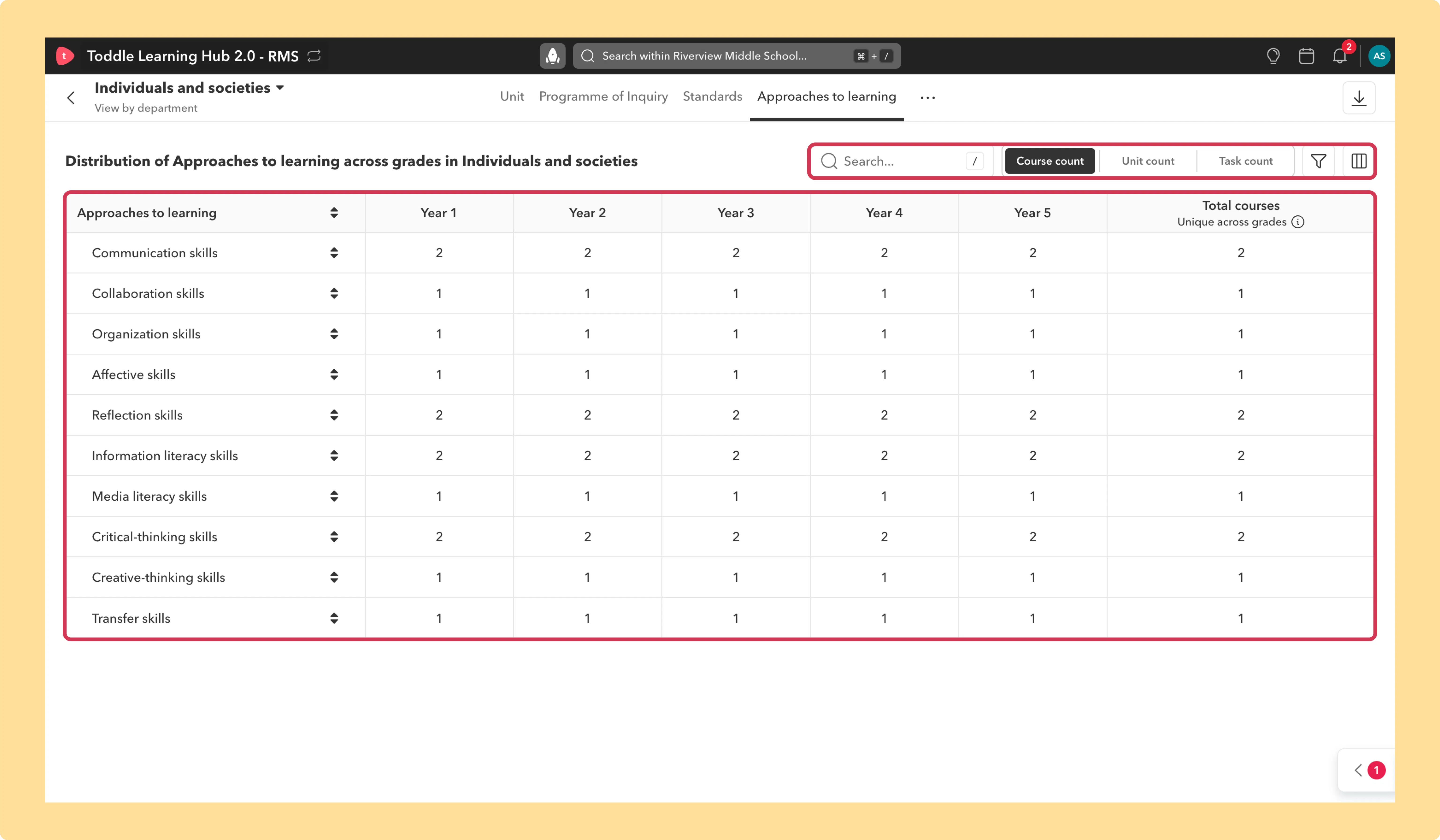
Task: Click Communication skills Year 1 count
Action: click(x=439, y=253)
